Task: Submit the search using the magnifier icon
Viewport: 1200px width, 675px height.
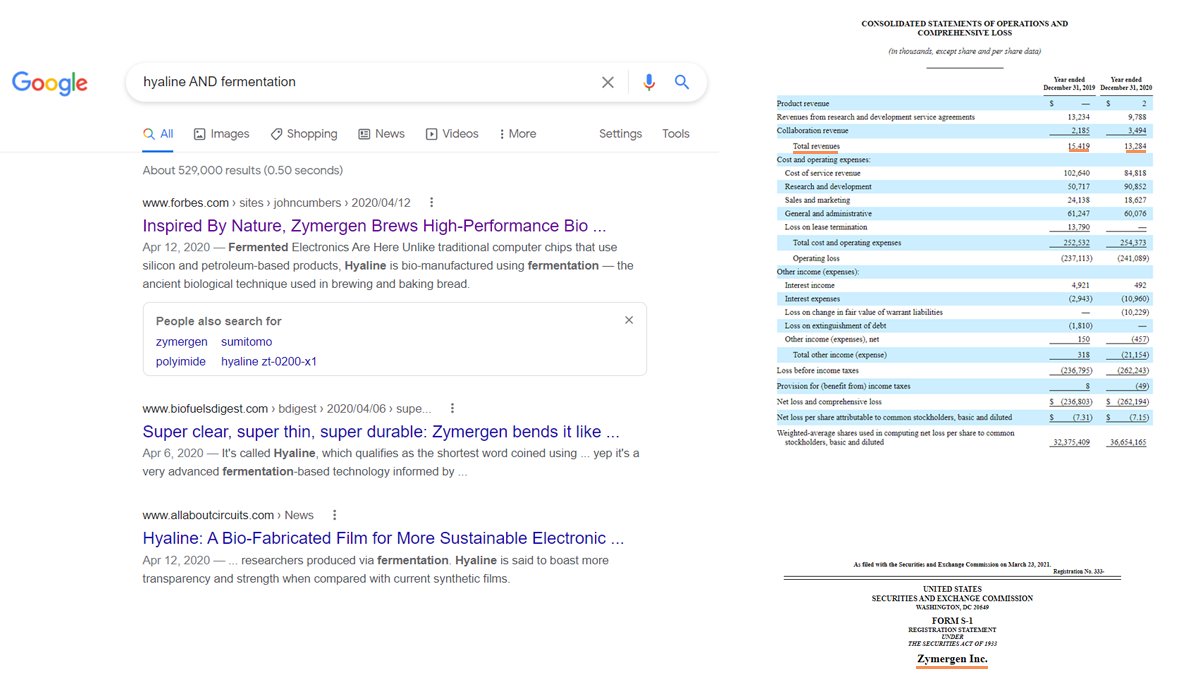Action: tap(682, 82)
